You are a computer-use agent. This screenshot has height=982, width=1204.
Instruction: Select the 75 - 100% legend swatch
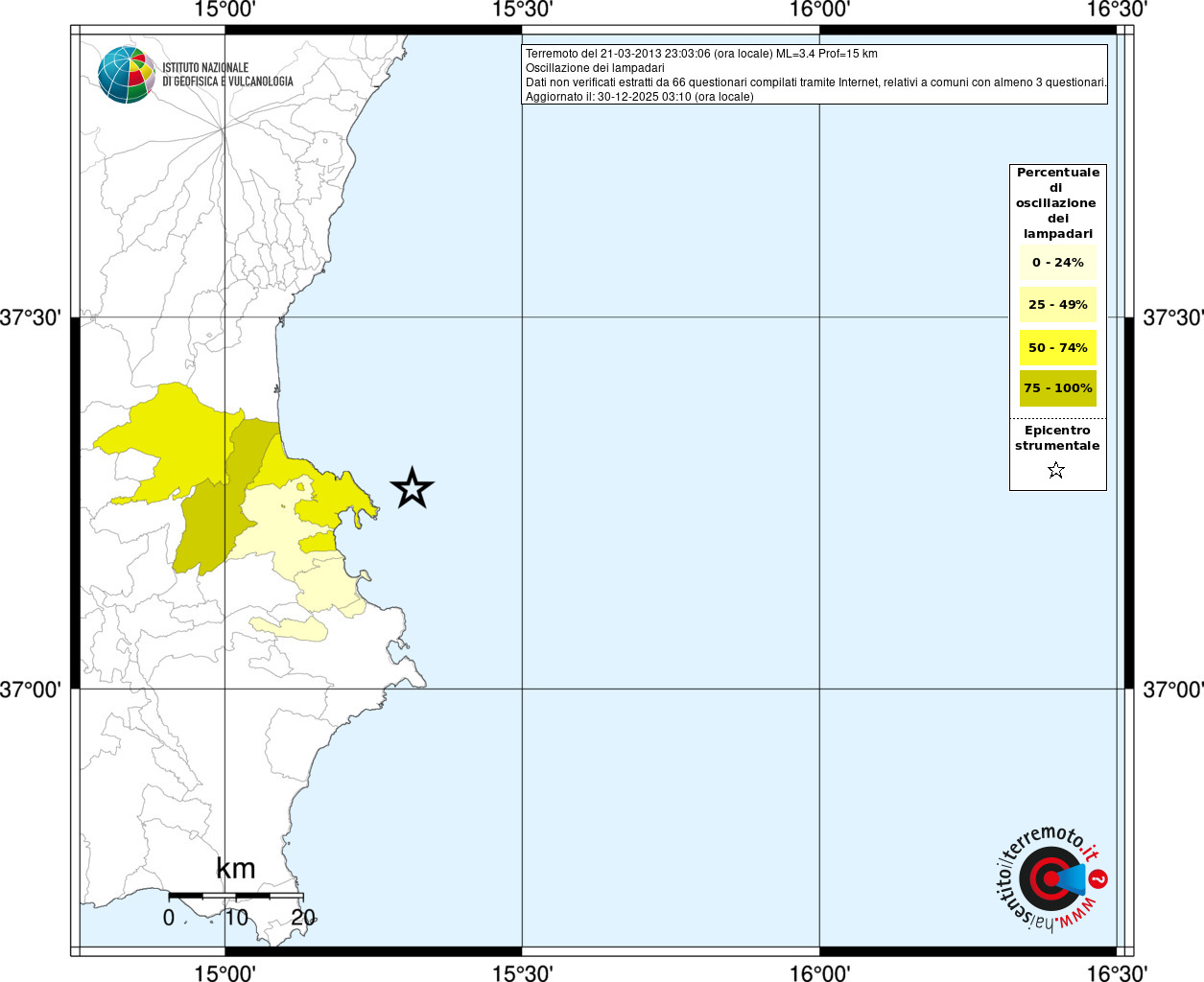click(x=1057, y=388)
